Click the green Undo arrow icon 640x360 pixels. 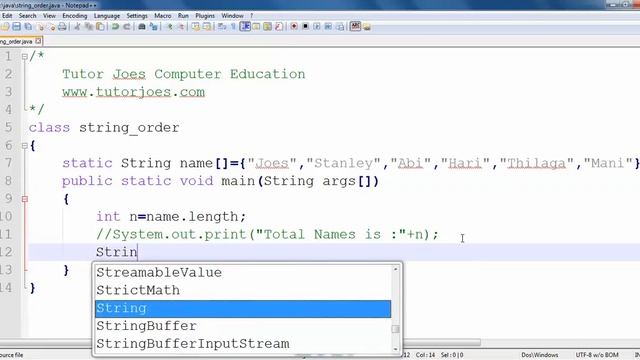(115, 27)
